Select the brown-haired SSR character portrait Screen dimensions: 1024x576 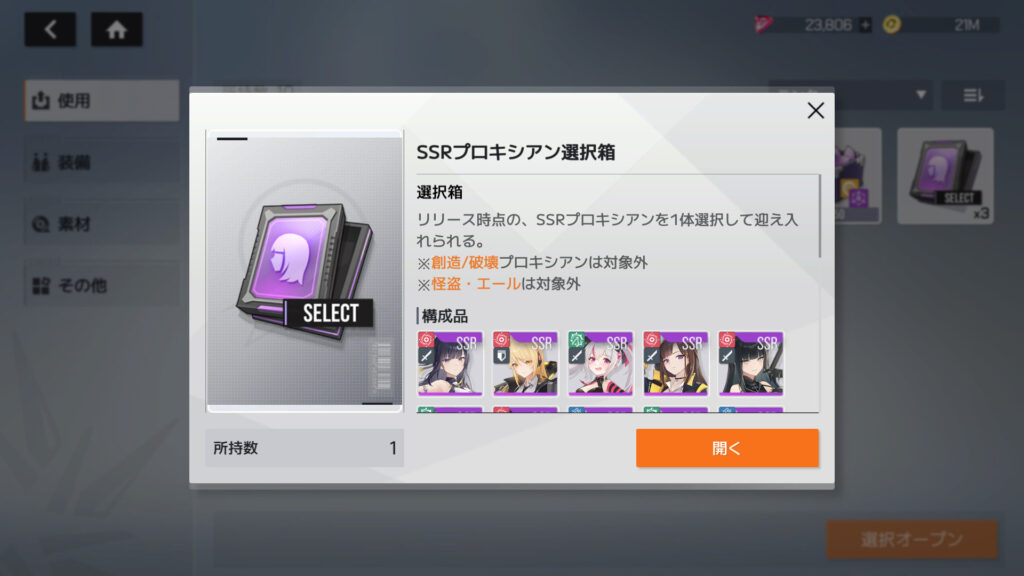tap(675, 363)
